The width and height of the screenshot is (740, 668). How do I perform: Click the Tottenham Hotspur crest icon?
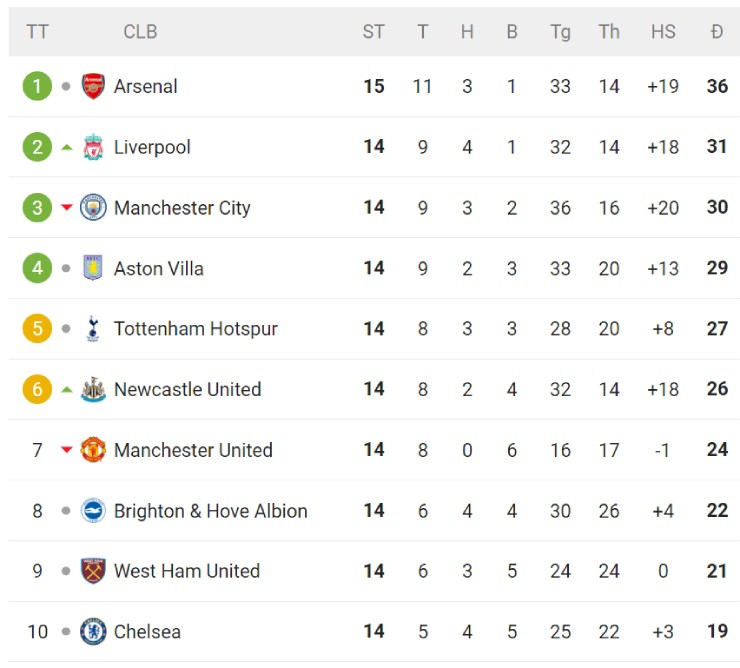93,329
